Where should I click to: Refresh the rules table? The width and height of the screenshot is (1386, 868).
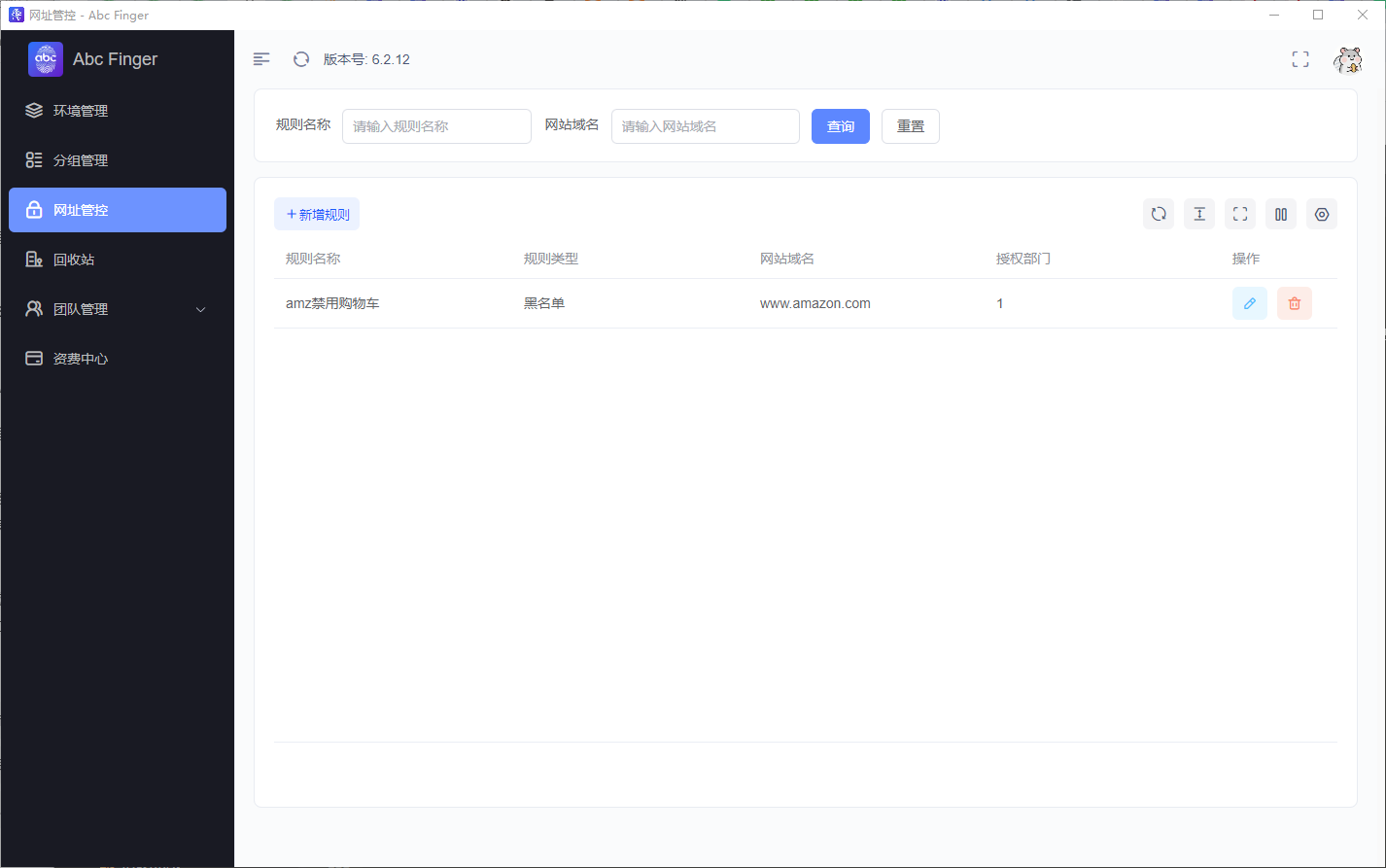click(x=1159, y=214)
